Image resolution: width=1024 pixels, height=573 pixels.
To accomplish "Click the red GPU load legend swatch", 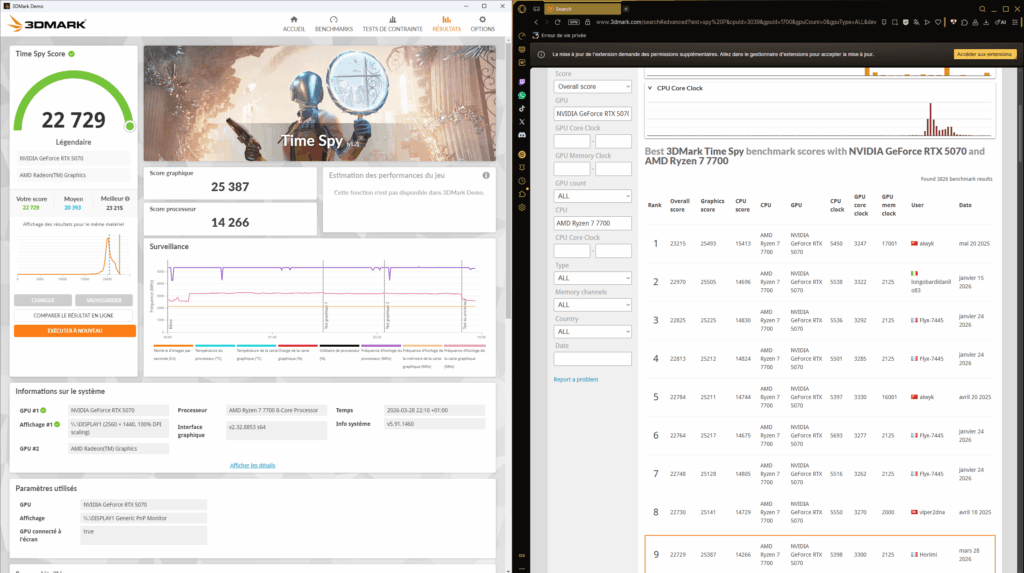I will point(298,346).
